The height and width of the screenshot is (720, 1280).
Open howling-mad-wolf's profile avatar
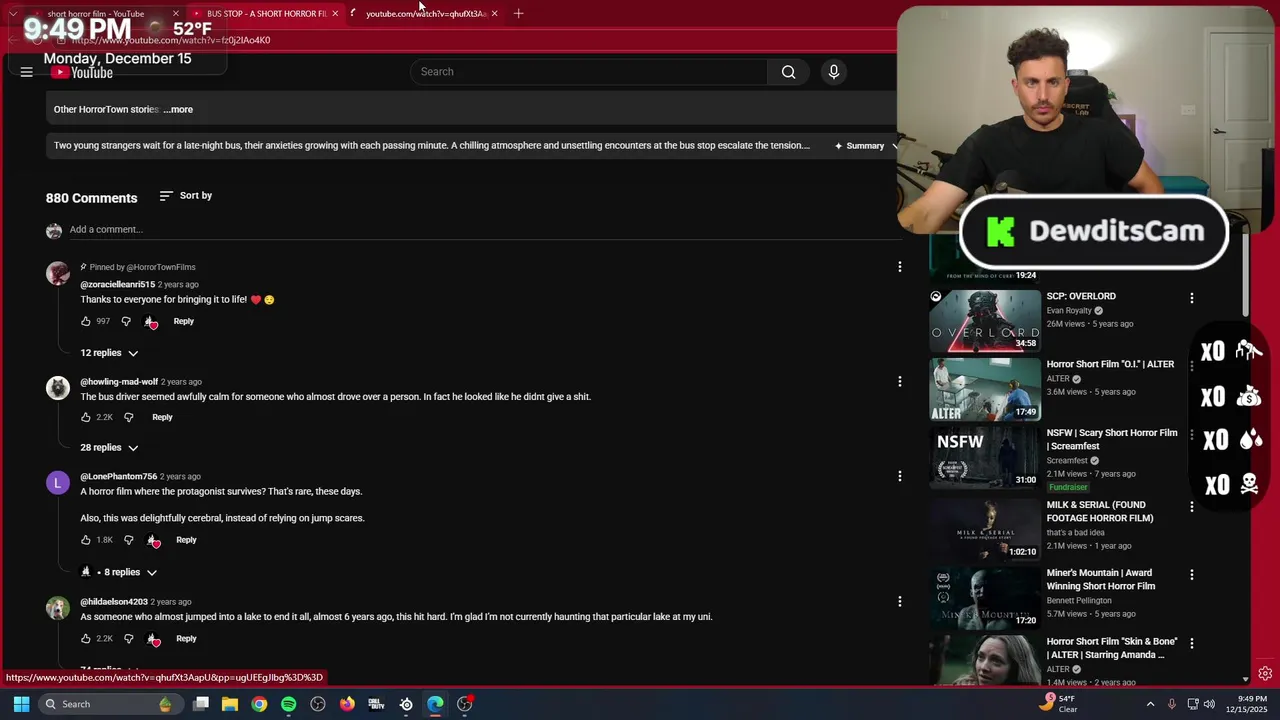[x=58, y=388]
